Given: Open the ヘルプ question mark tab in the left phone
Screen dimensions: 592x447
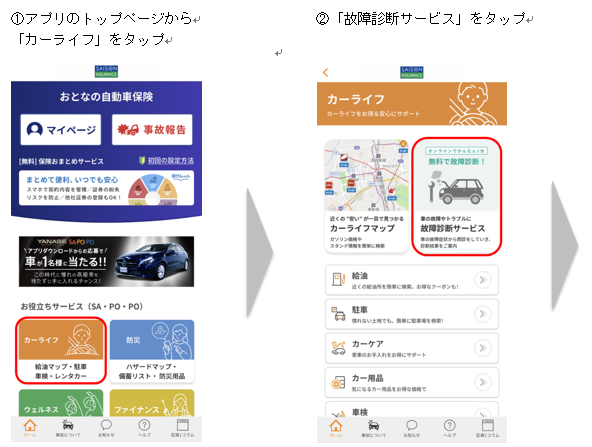Looking at the screenshot, I should (144, 428).
